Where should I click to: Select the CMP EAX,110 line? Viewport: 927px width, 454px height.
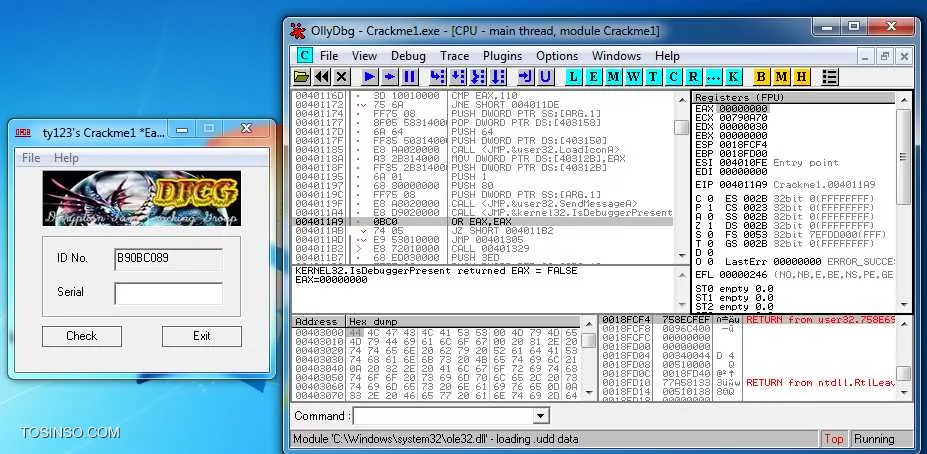coord(483,95)
